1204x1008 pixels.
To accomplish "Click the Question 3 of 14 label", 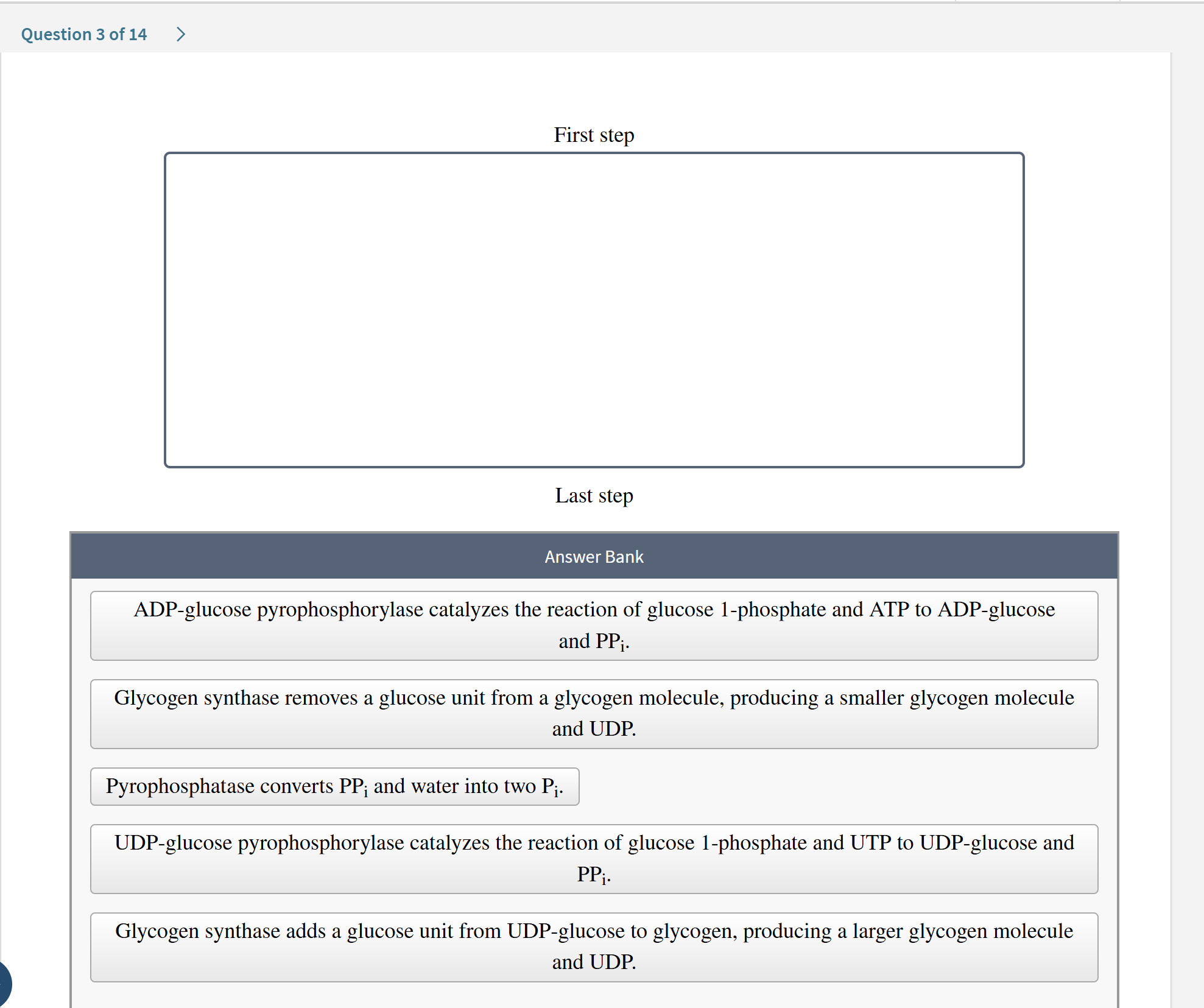I will (83, 34).
